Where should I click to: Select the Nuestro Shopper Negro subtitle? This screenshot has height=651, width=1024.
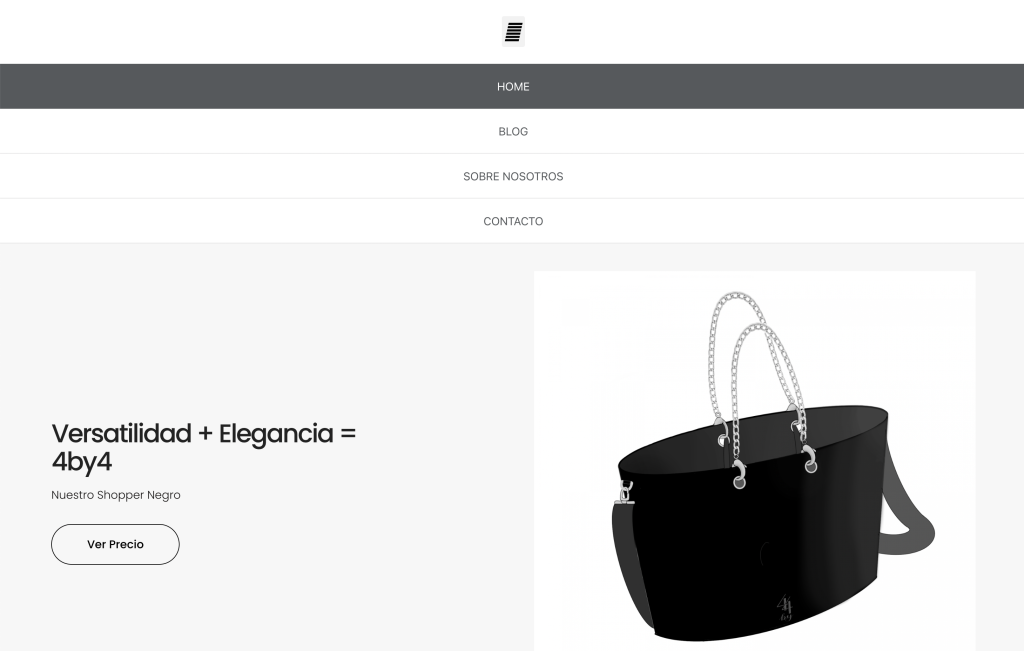(x=116, y=495)
